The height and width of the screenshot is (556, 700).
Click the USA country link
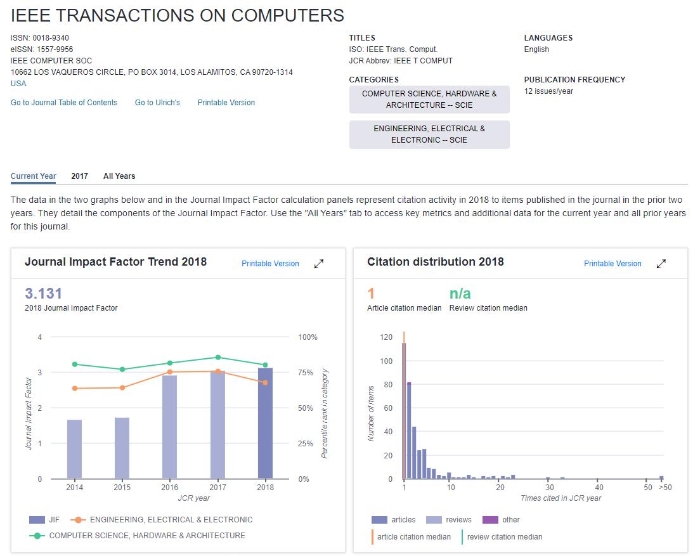pyautogui.click(x=18, y=84)
